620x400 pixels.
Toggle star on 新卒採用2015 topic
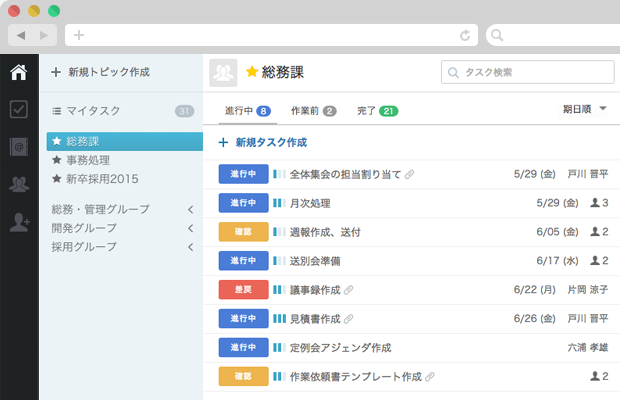pyautogui.click(x=57, y=179)
